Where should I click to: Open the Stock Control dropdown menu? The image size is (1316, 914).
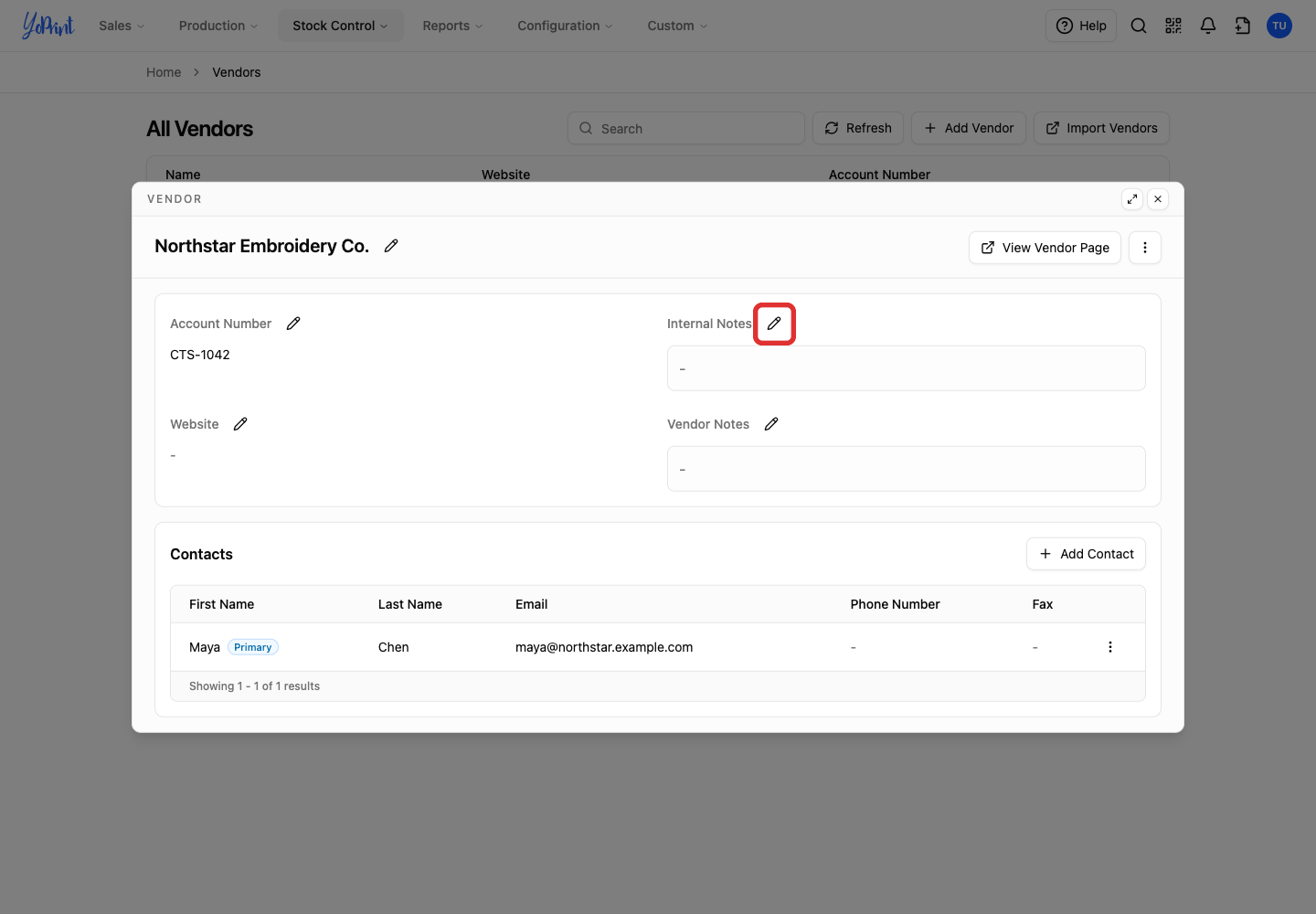coord(340,26)
